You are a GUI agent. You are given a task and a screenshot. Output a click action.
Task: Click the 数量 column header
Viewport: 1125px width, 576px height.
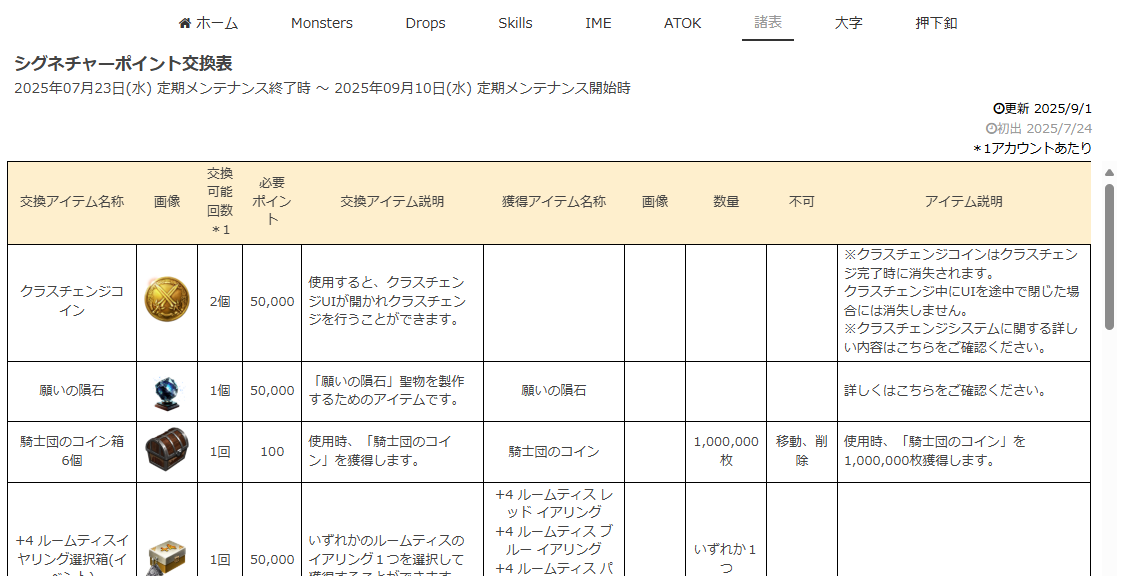pyautogui.click(x=726, y=202)
